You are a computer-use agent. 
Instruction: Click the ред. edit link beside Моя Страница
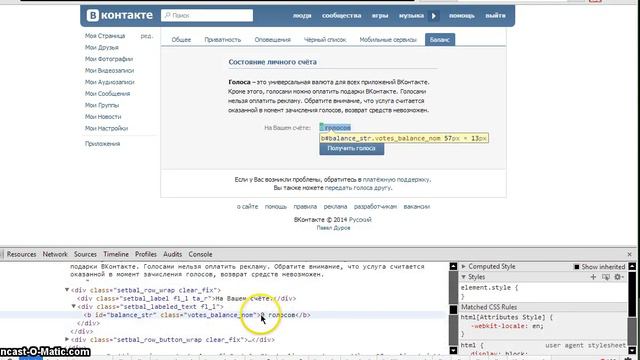[147, 36]
